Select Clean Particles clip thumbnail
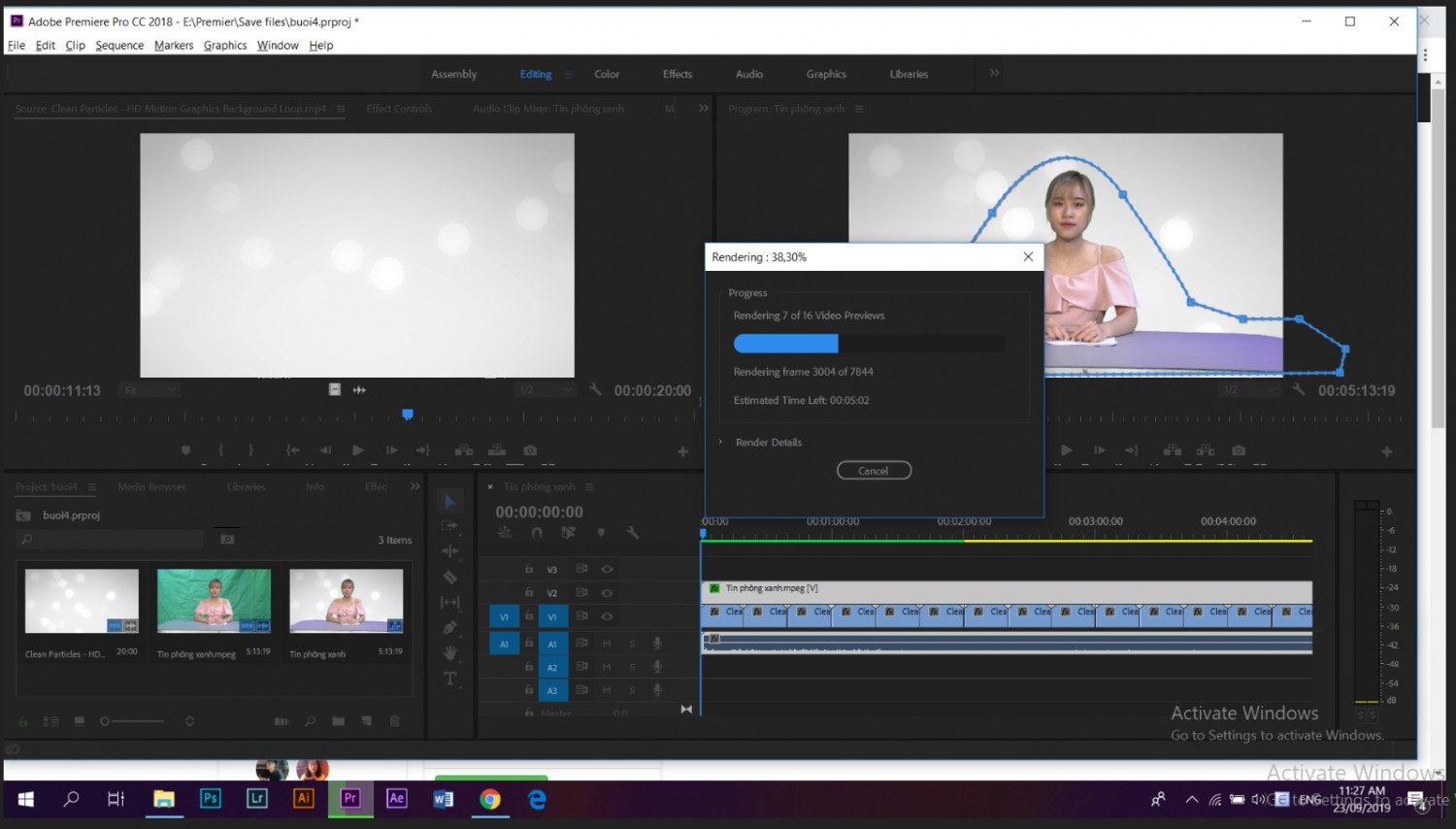 [x=82, y=601]
